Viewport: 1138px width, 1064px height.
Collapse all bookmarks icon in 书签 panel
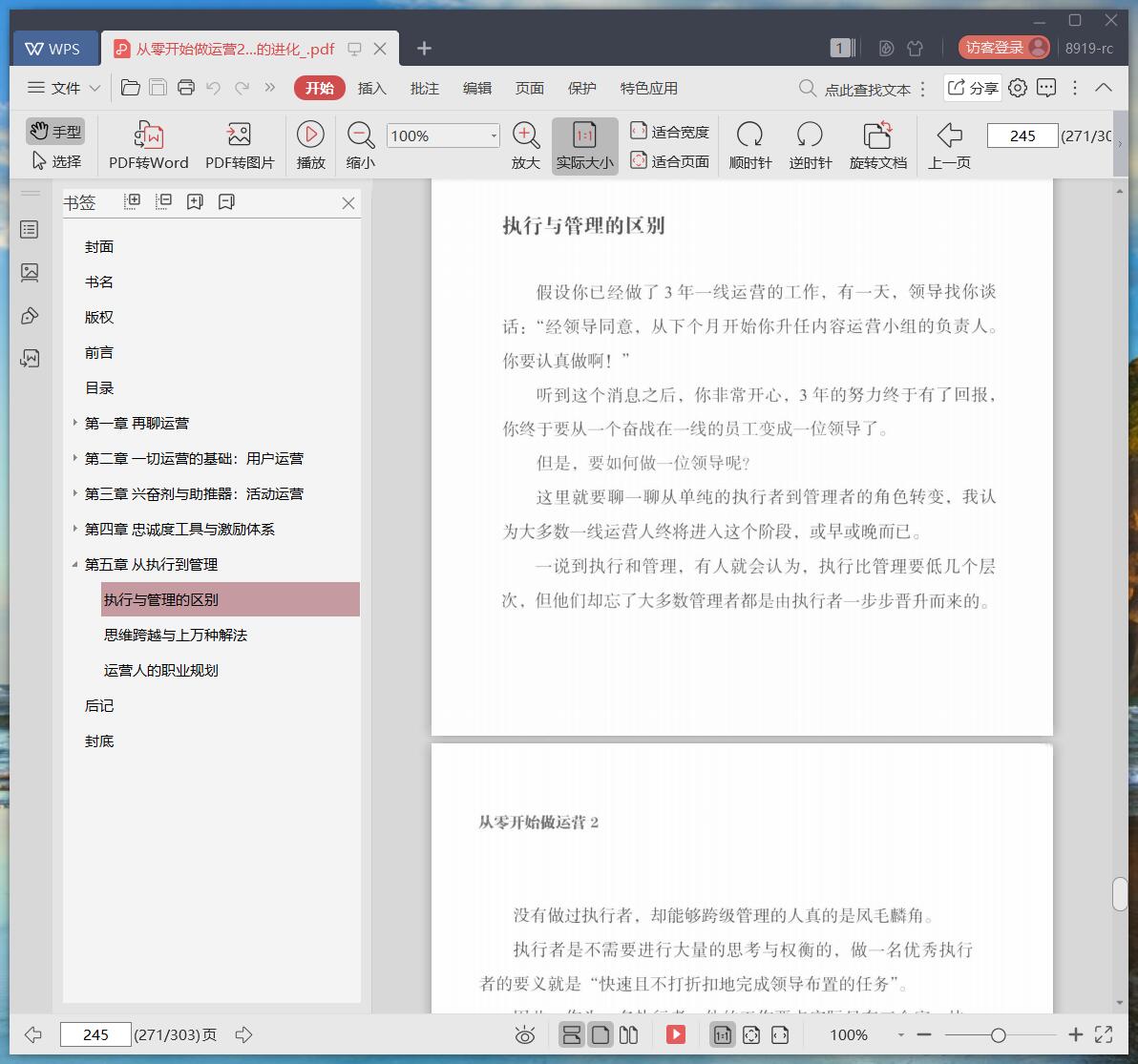(163, 201)
